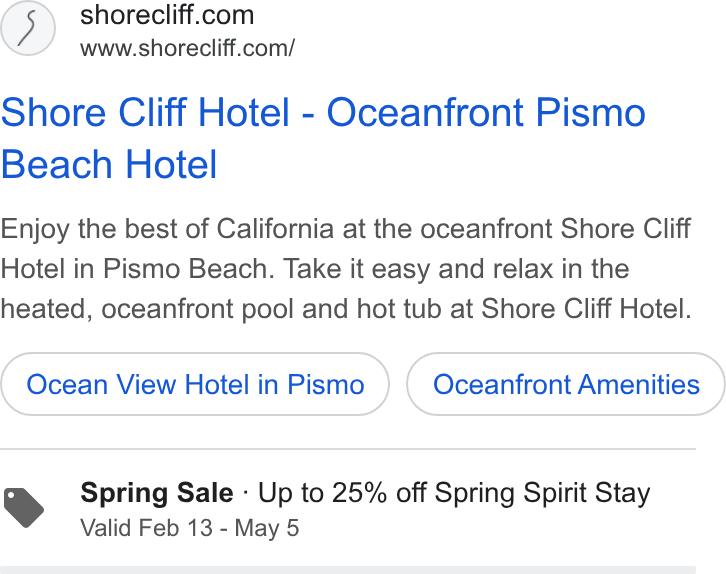726x574 pixels.
Task: Click "May 5" in the validity dates
Action: click(267, 529)
